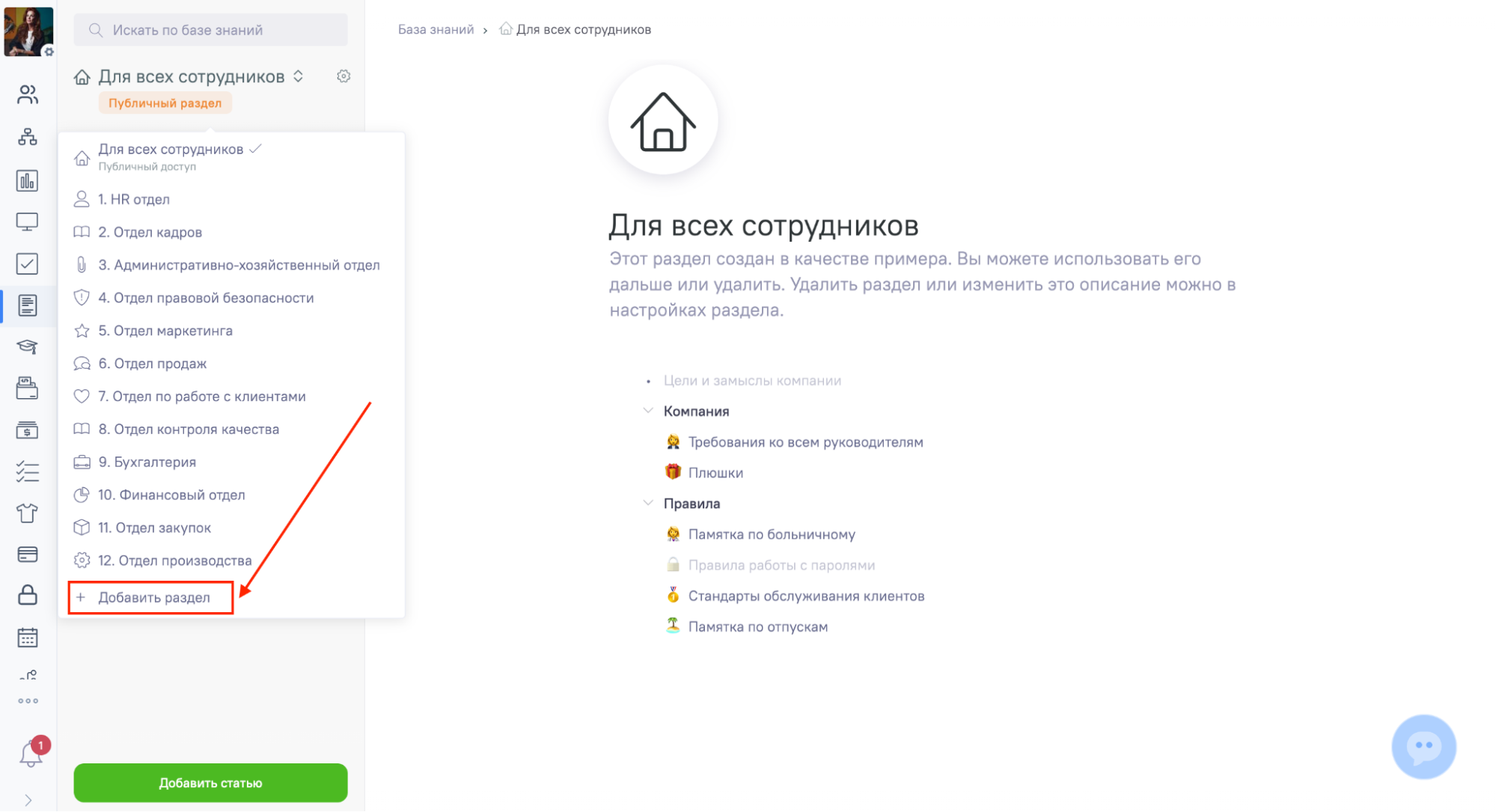Click the notifications bell icon
Viewport: 1496px width, 812px height.
pos(31,753)
